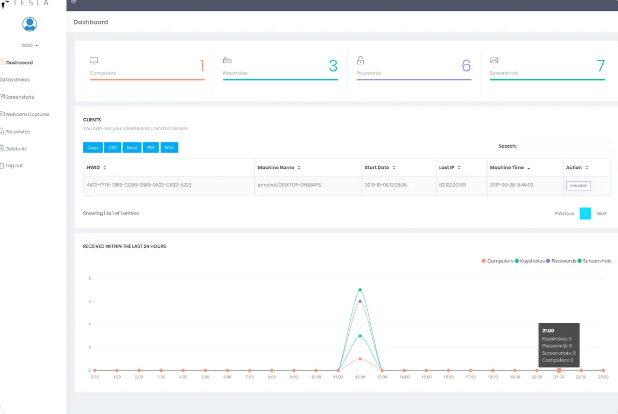Click the Tesla logo in the sidebar
This screenshot has height=414, width=618.
pyautogui.click(x=29, y=4)
